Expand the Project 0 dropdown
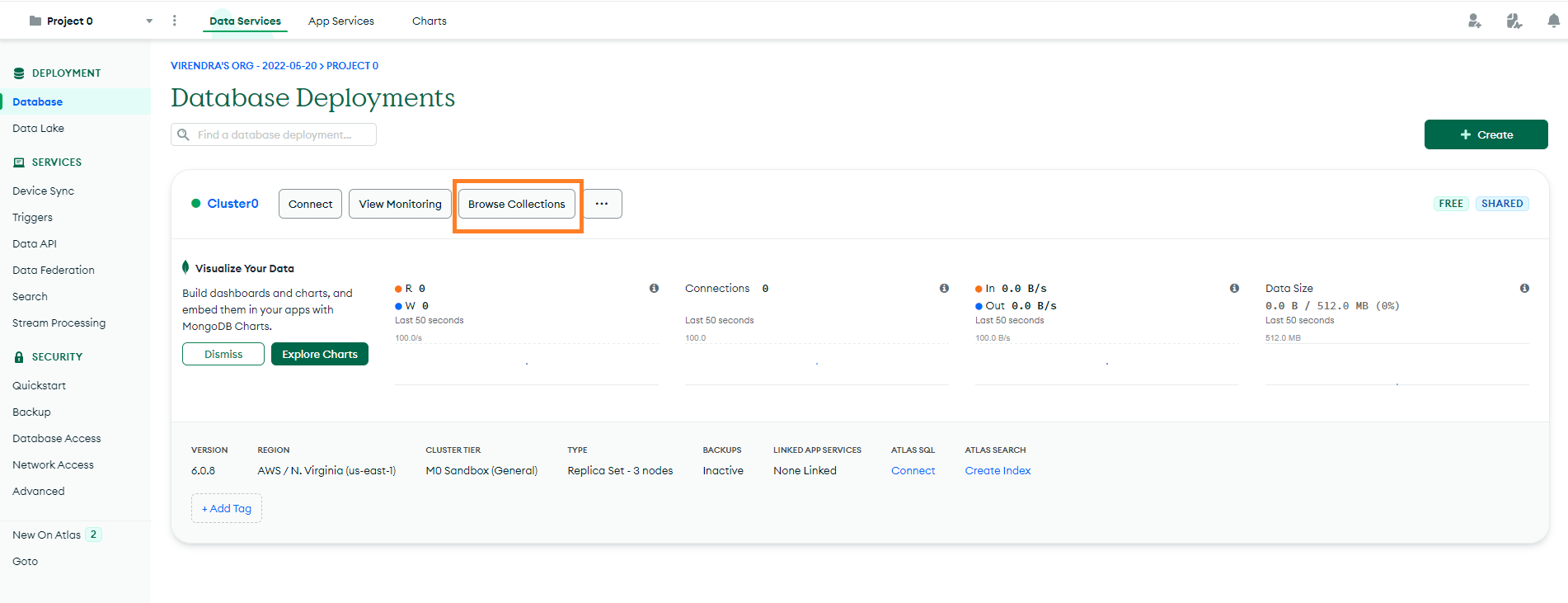Image resolution: width=1568 pixels, height=603 pixels. (149, 21)
